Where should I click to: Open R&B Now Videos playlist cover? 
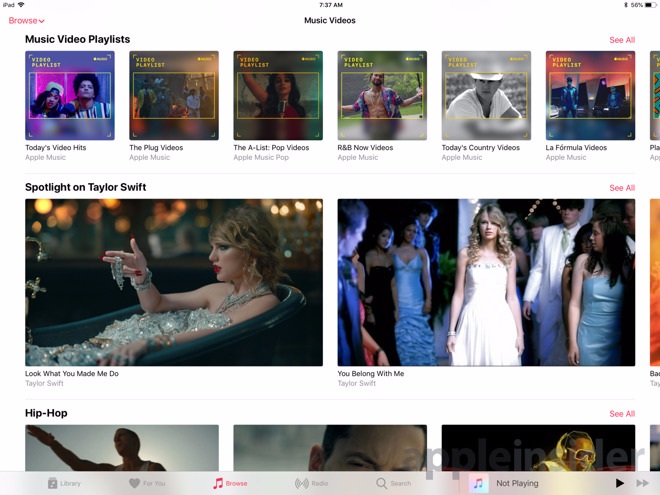tap(382, 96)
